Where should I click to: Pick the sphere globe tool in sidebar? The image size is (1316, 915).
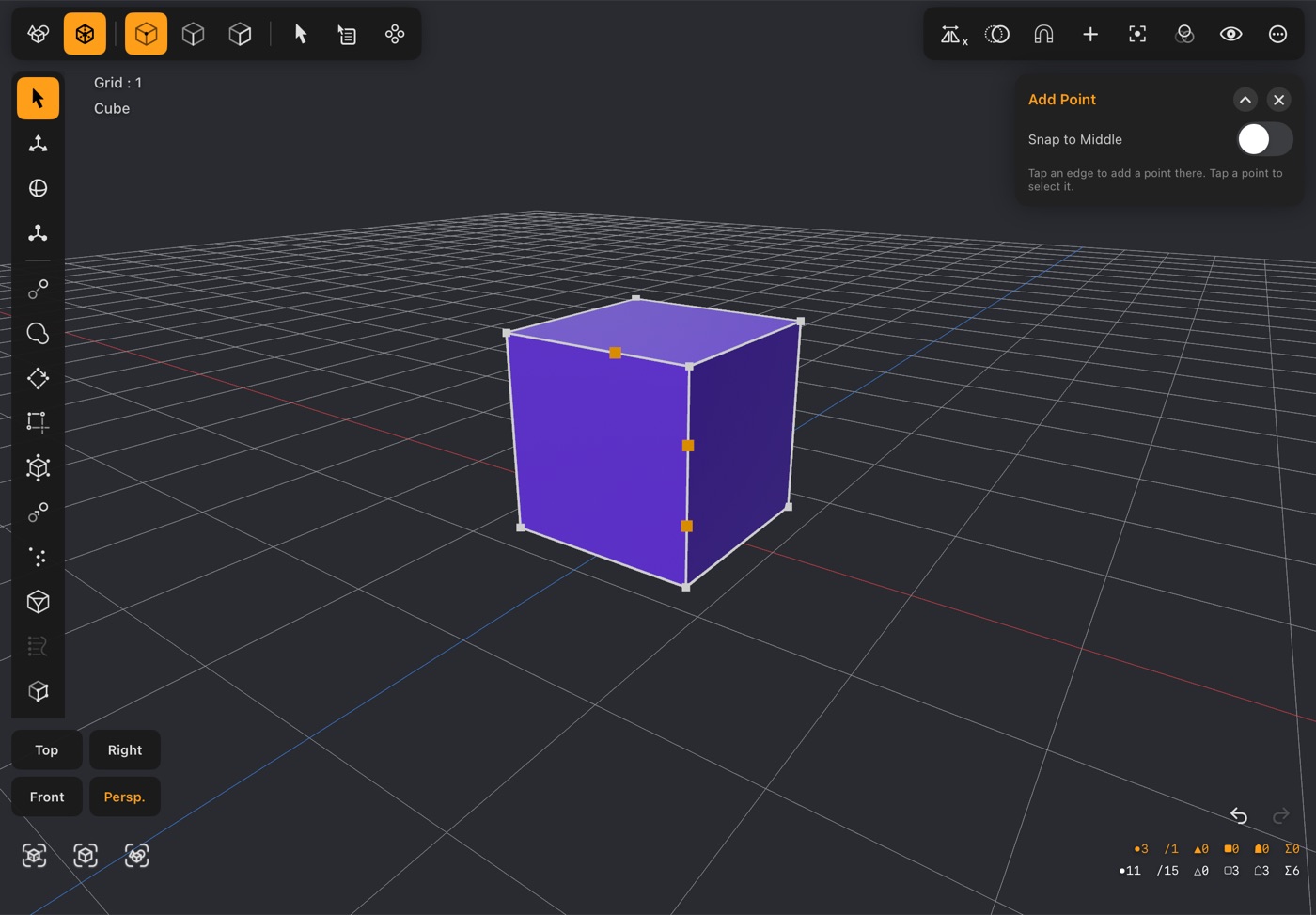click(38, 188)
